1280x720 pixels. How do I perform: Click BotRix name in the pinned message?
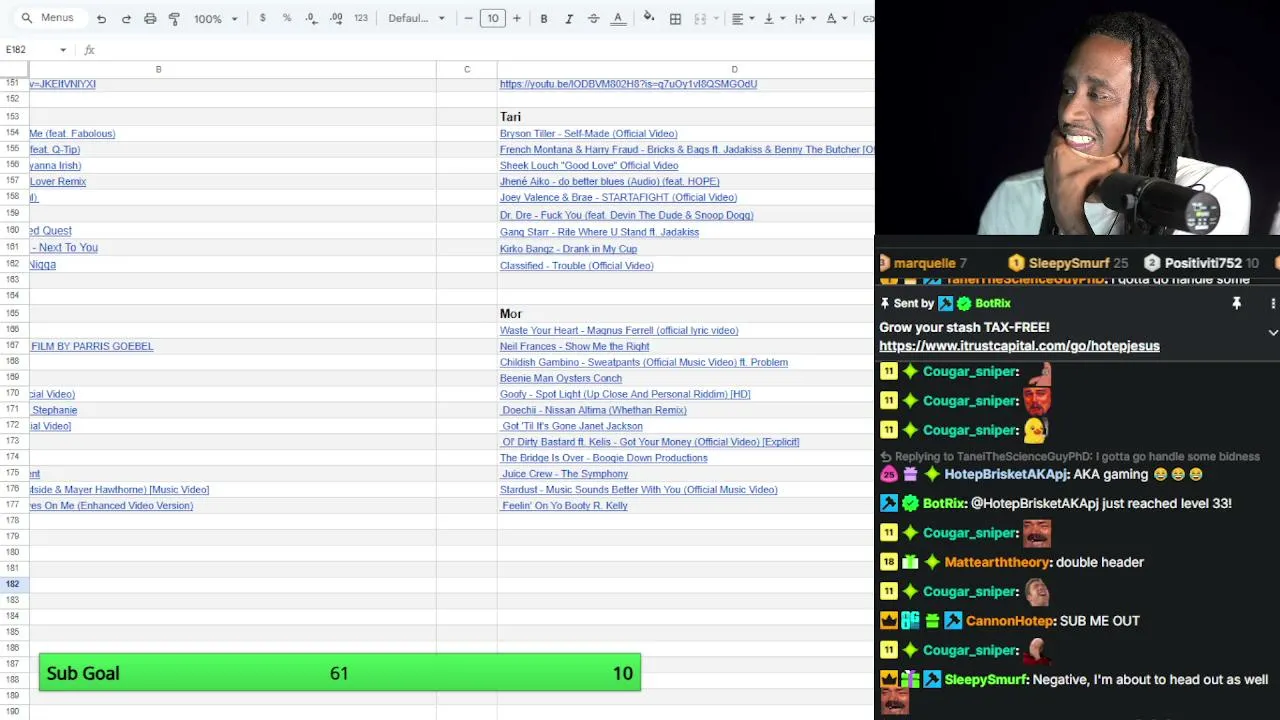pyautogui.click(x=992, y=303)
